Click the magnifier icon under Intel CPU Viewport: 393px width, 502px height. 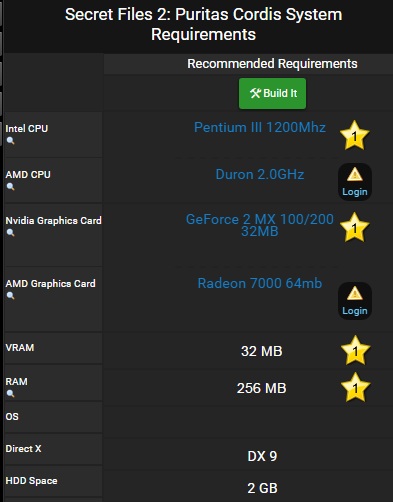point(11,141)
